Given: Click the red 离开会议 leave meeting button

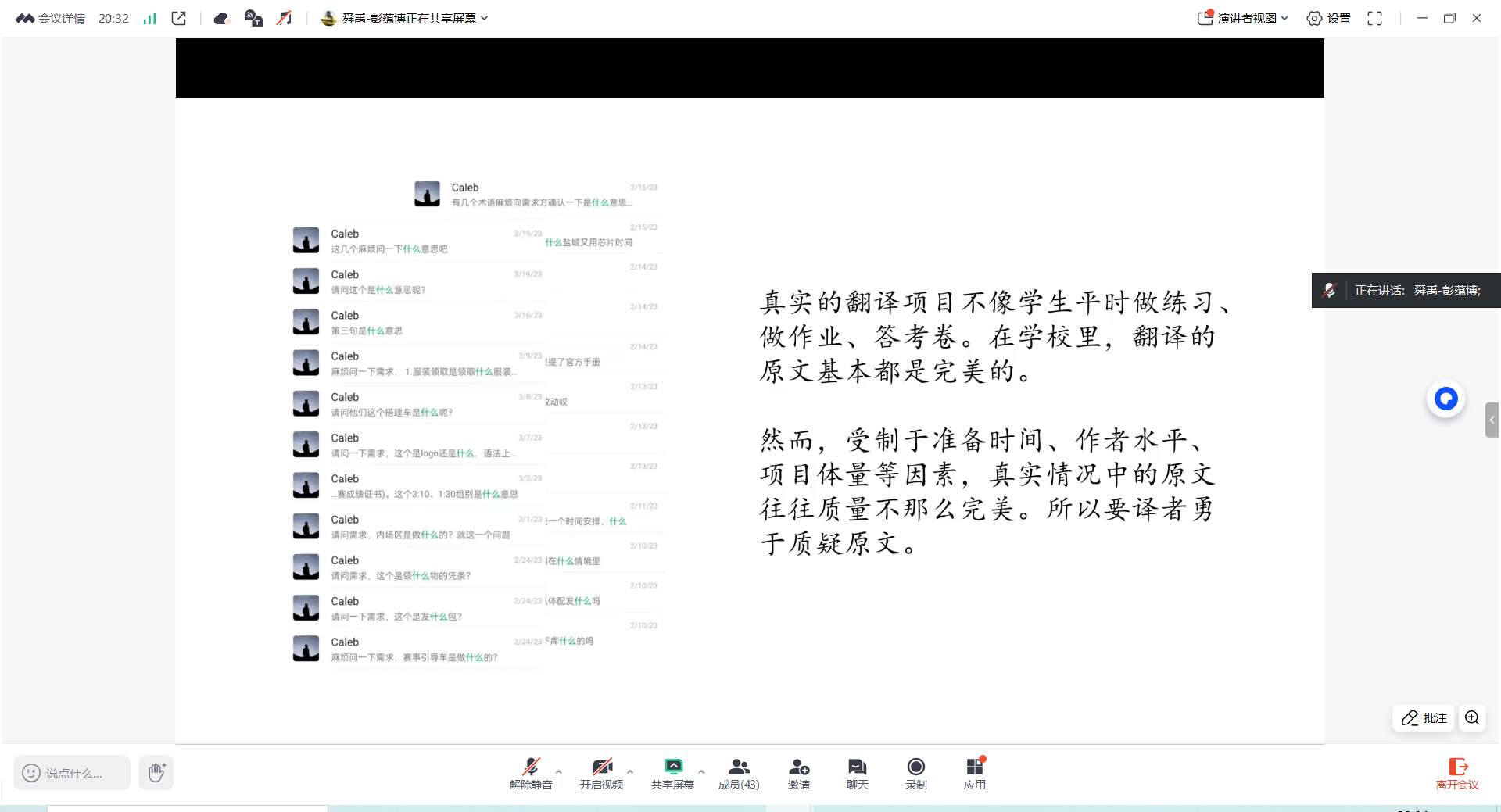Looking at the screenshot, I should click(x=1457, y=772).
